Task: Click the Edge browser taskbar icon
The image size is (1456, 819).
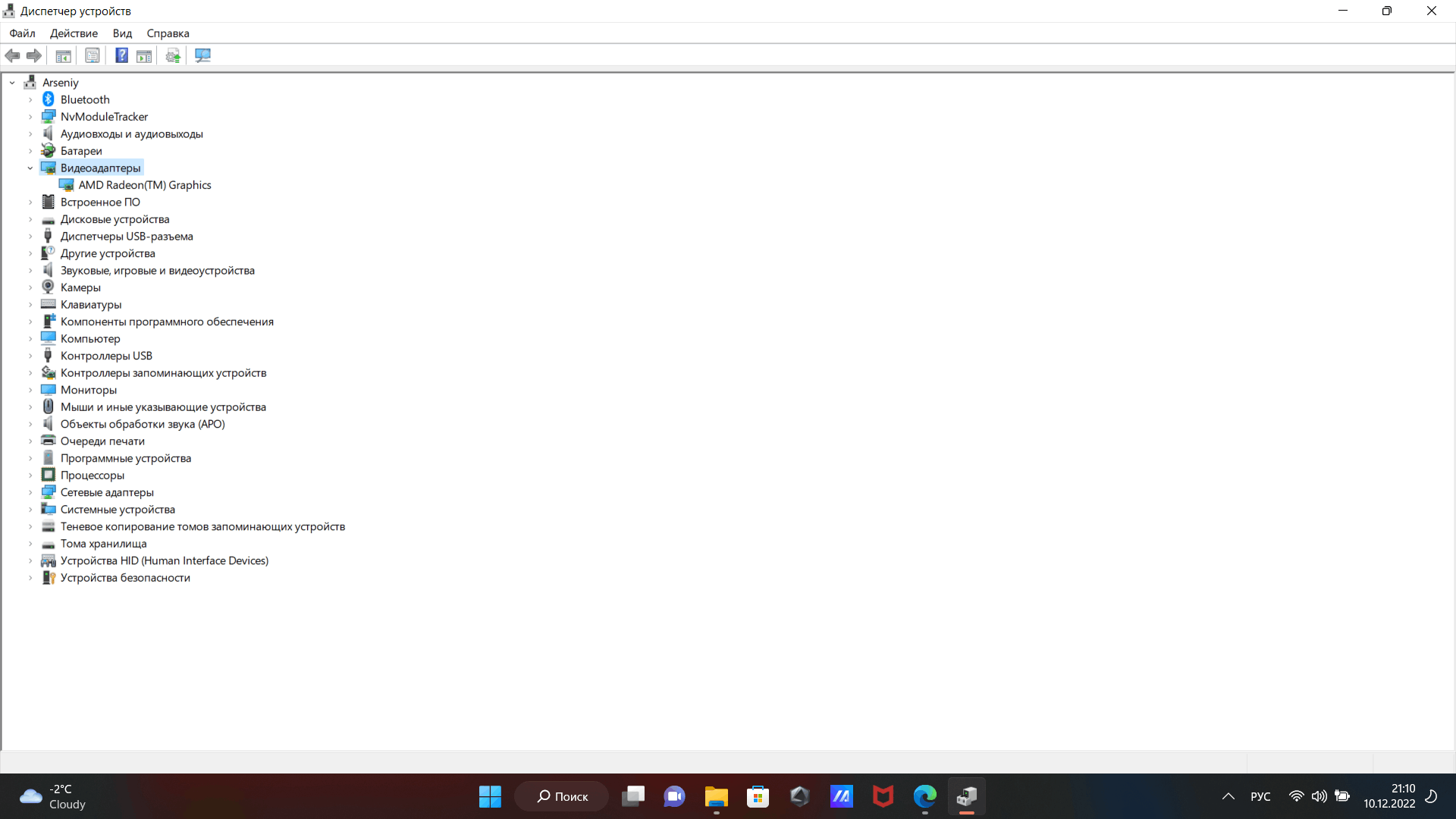Action: point(924,796)
